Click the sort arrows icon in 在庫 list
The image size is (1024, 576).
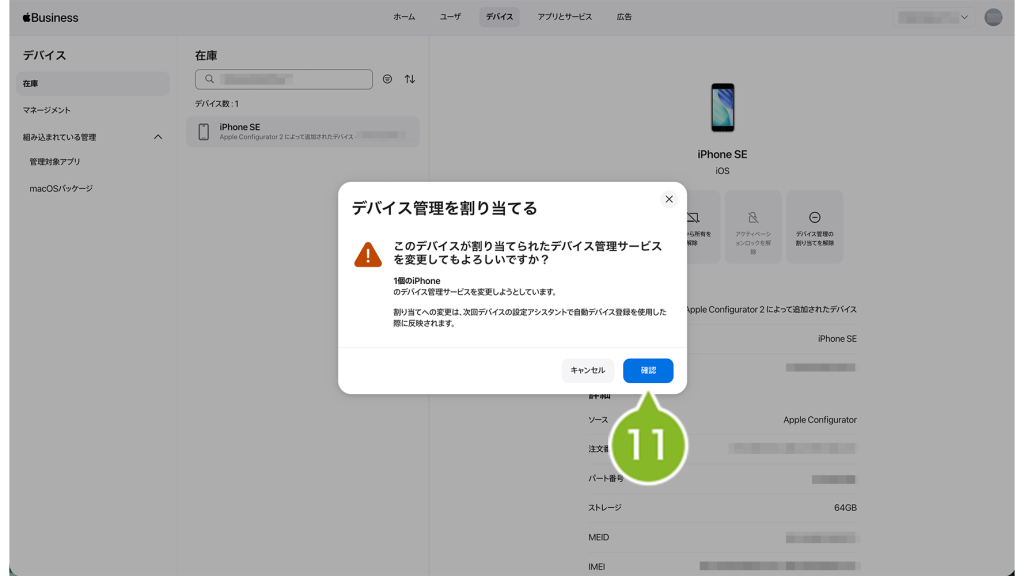(x=410, y=79)
